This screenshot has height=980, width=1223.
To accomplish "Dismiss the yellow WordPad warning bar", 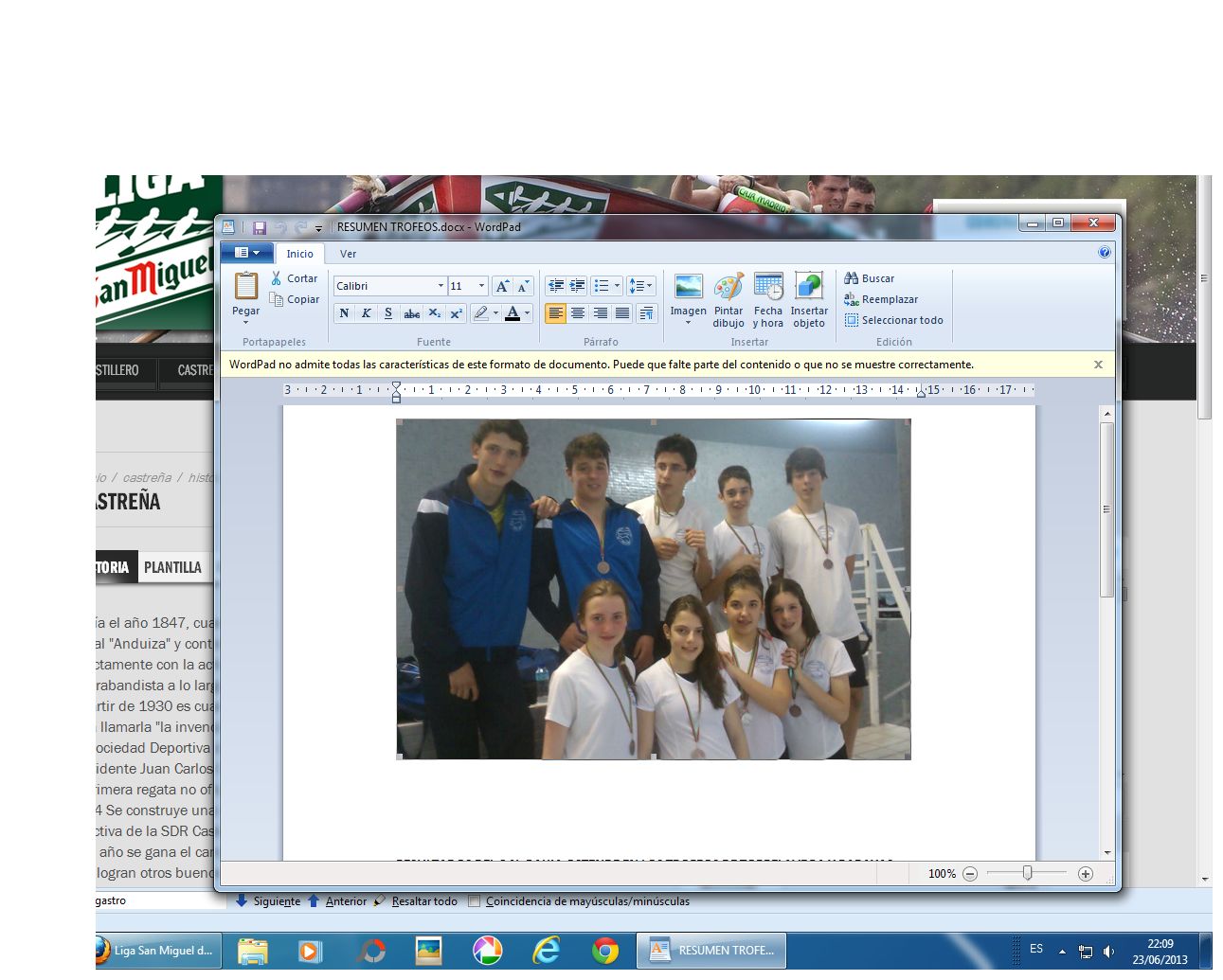I will pyautogui.click(x=1098, y=365).
